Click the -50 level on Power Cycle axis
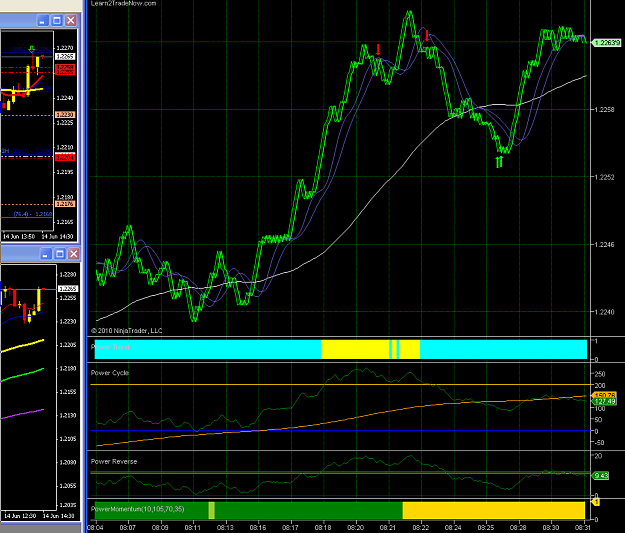Image resolution: width=625 pixels, height=533 pixels. click(x=599, y=443)
